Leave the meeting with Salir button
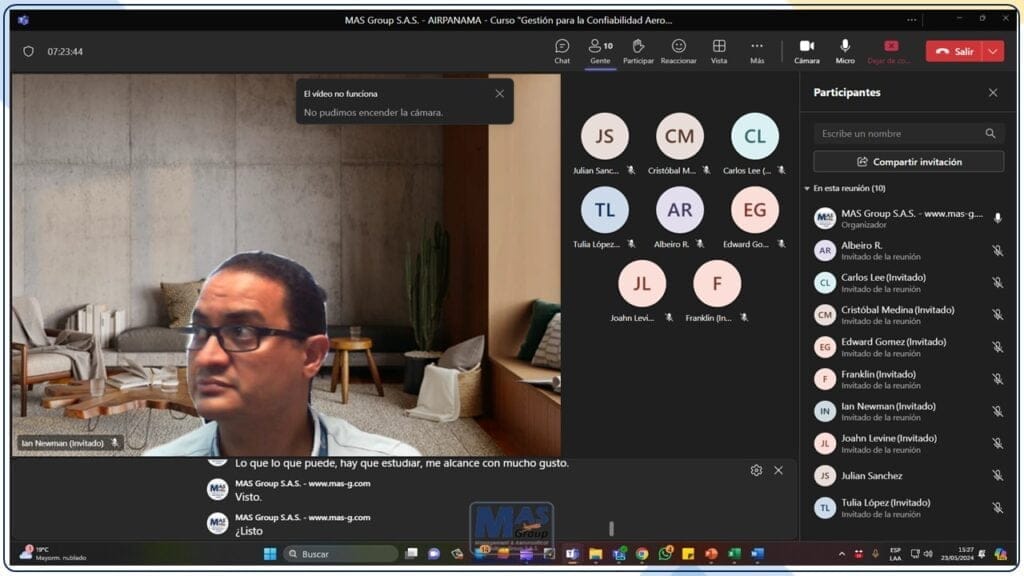1024x576 pixels. (x=953, y=52)
